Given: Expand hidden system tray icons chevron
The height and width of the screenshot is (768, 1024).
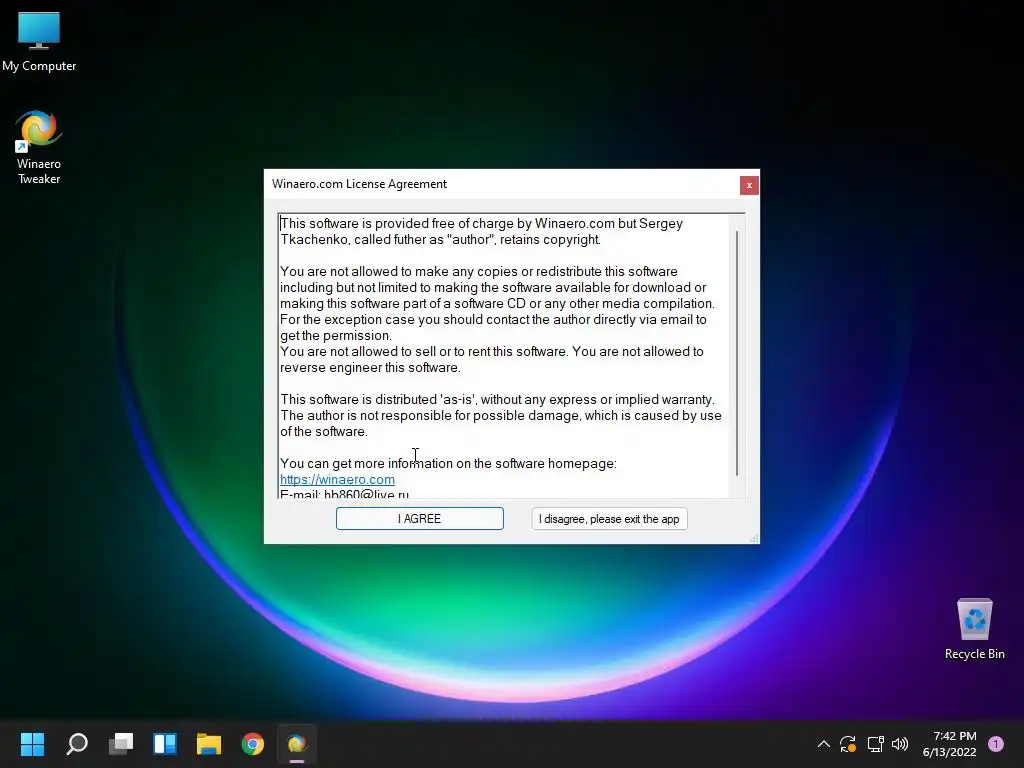Looking at the screenshot, I should [x=824, y=744].
